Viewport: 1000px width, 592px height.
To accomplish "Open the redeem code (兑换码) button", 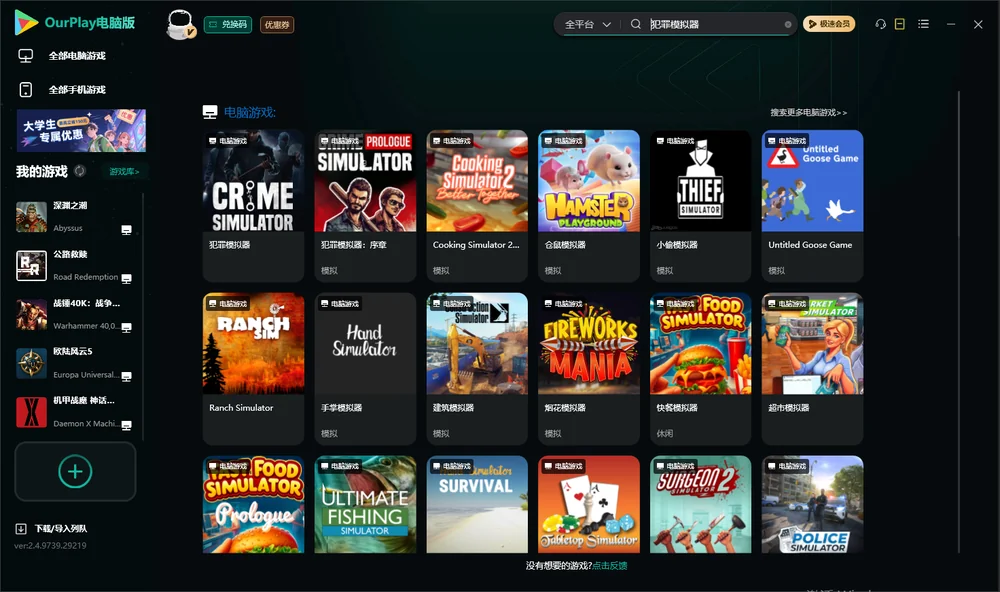I will (228, 24).
